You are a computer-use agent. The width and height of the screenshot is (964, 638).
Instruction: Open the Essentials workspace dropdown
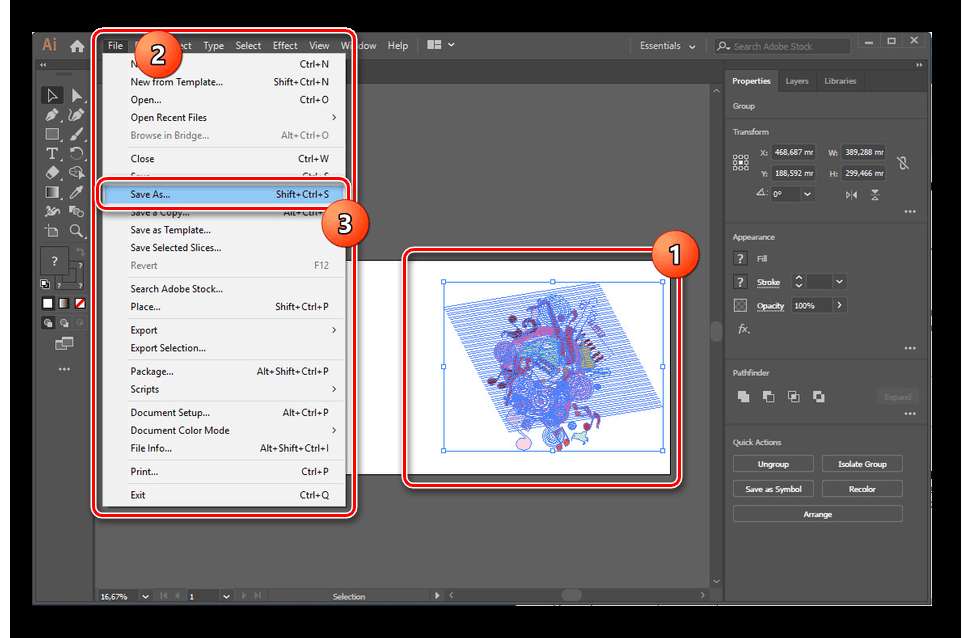click(667, 46)
